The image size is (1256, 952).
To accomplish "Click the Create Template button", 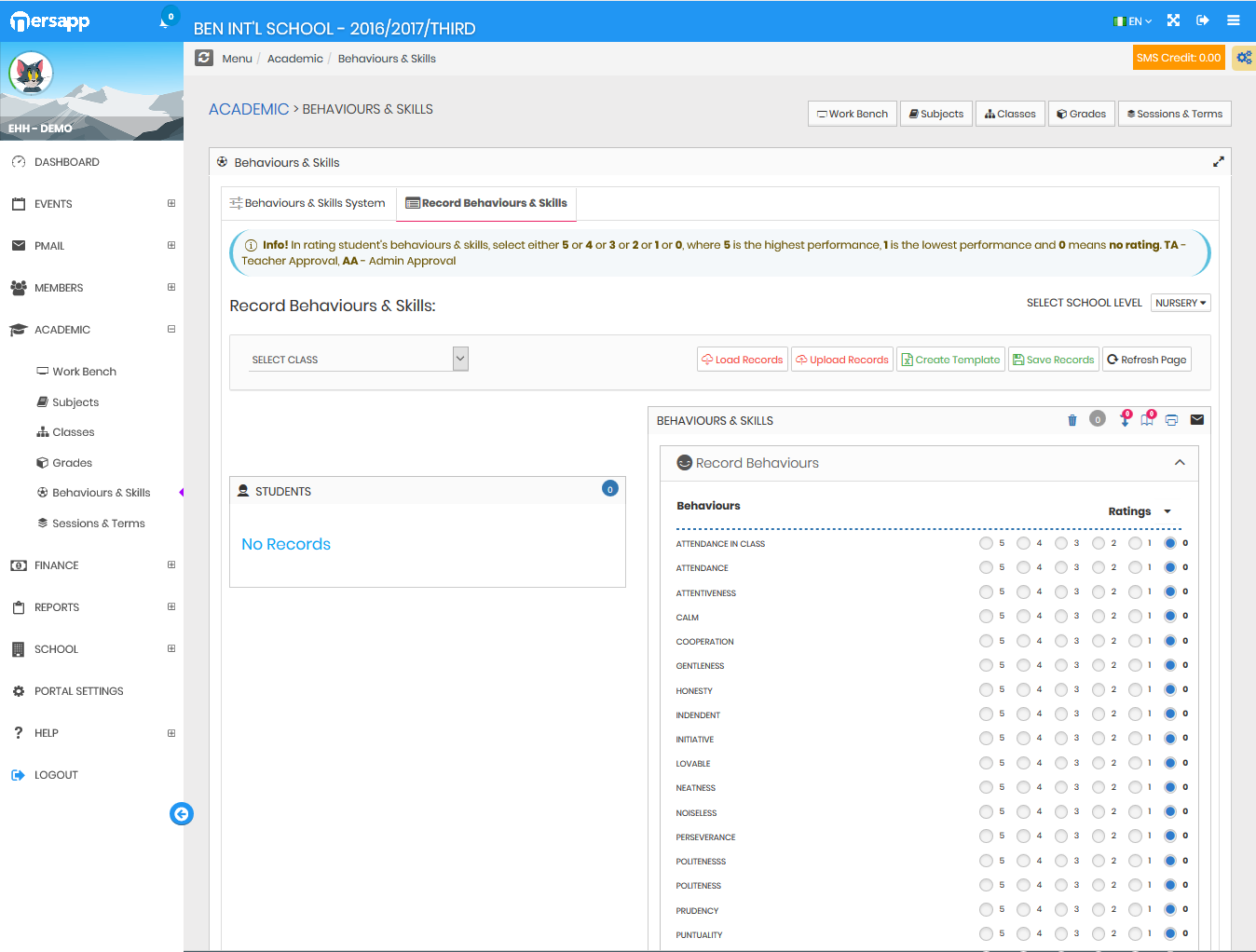I will click(950, 360).
